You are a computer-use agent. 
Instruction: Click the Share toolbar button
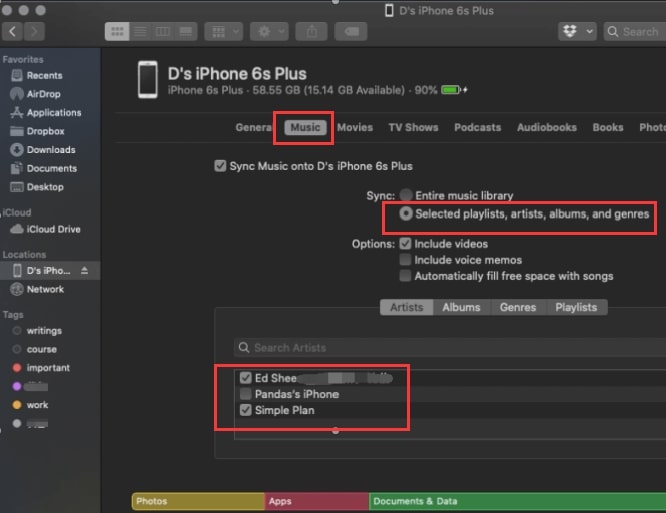(311, 32)
